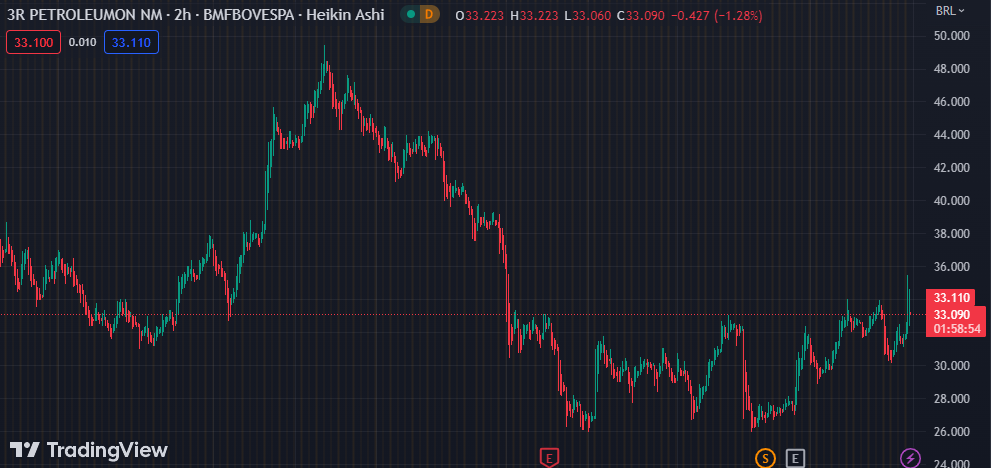Click the 2h interval label in title
991x468 pixels.
click(x=181, y=14)
